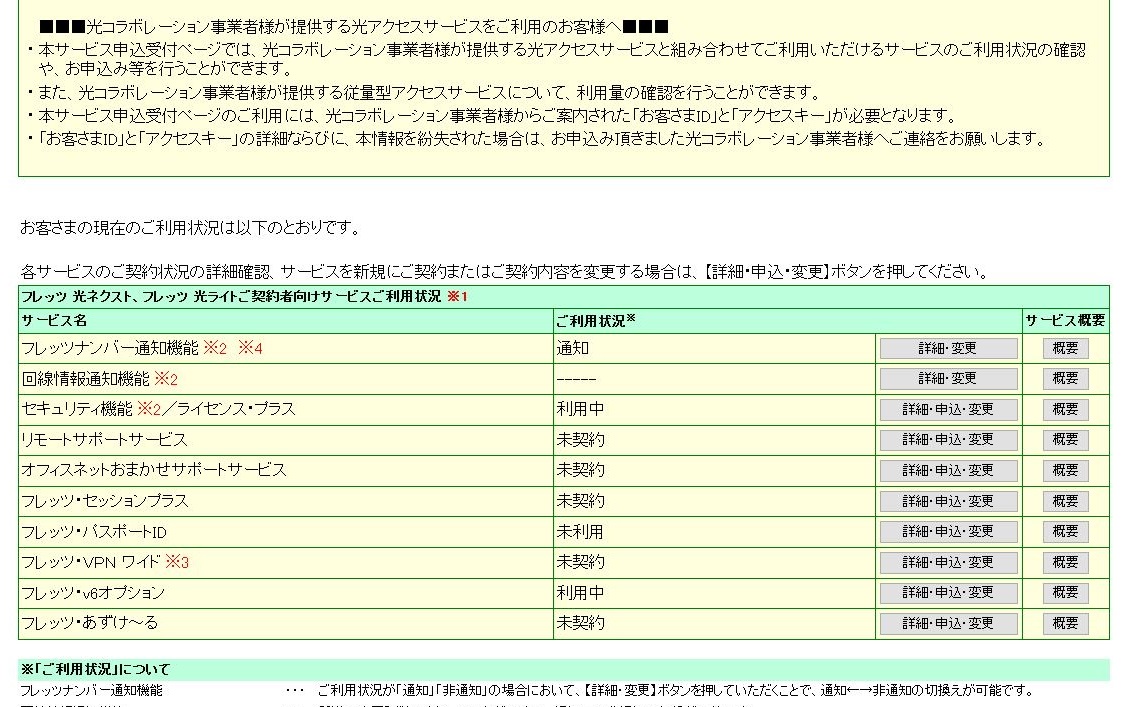Open 詳細・申込・変更 for フレッツ・パスポートID
1127x707 pixels.
948,532
